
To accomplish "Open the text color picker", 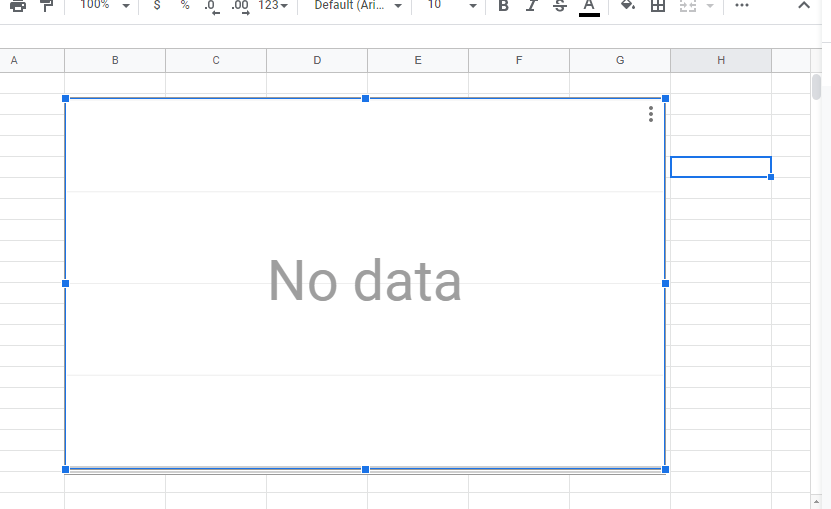I will click(x=589, y=7).
